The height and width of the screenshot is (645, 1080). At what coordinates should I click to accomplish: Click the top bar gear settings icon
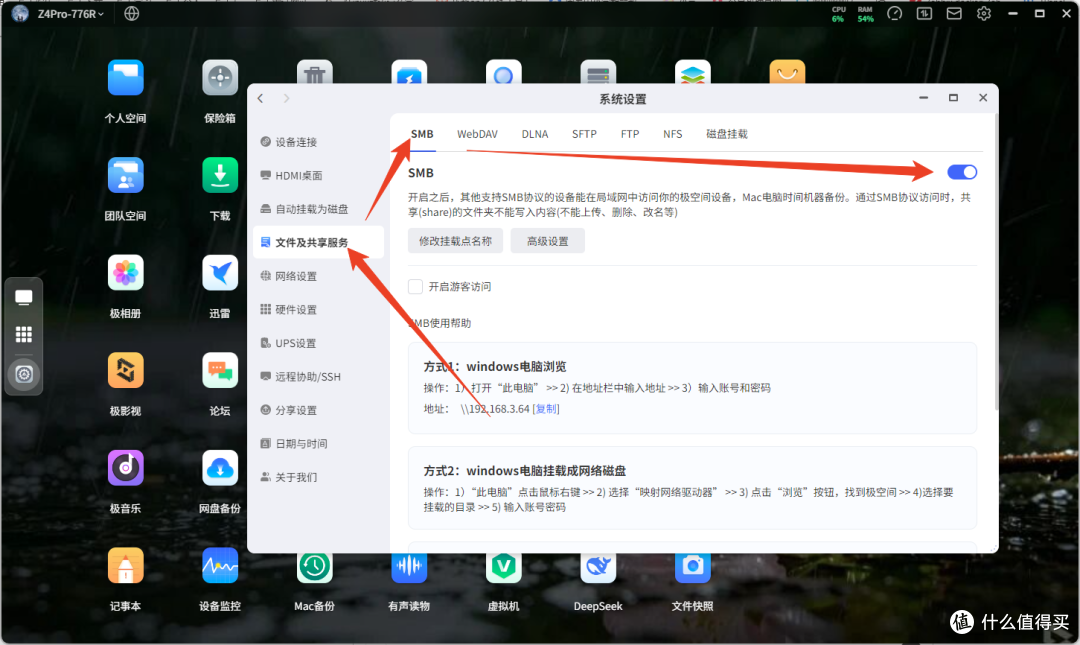click(984, 14)
